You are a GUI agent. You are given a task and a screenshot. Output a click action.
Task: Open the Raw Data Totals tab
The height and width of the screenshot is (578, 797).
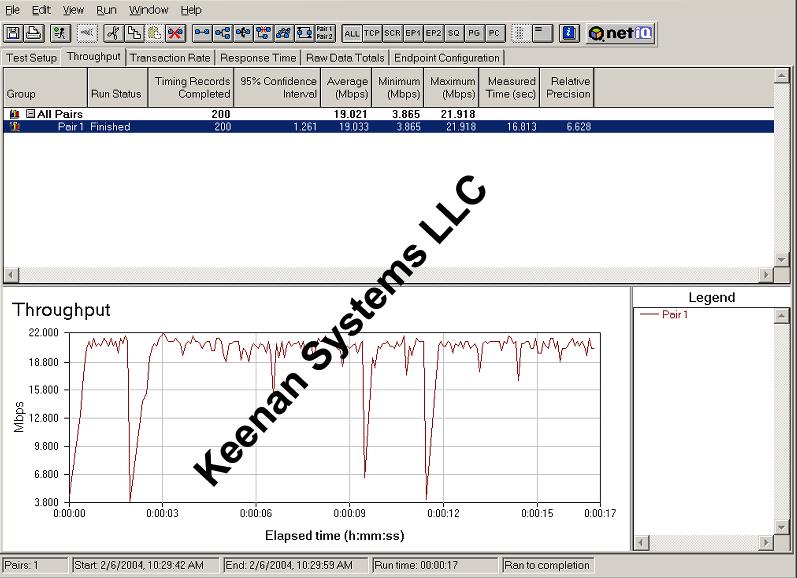(x=345, y=58)
